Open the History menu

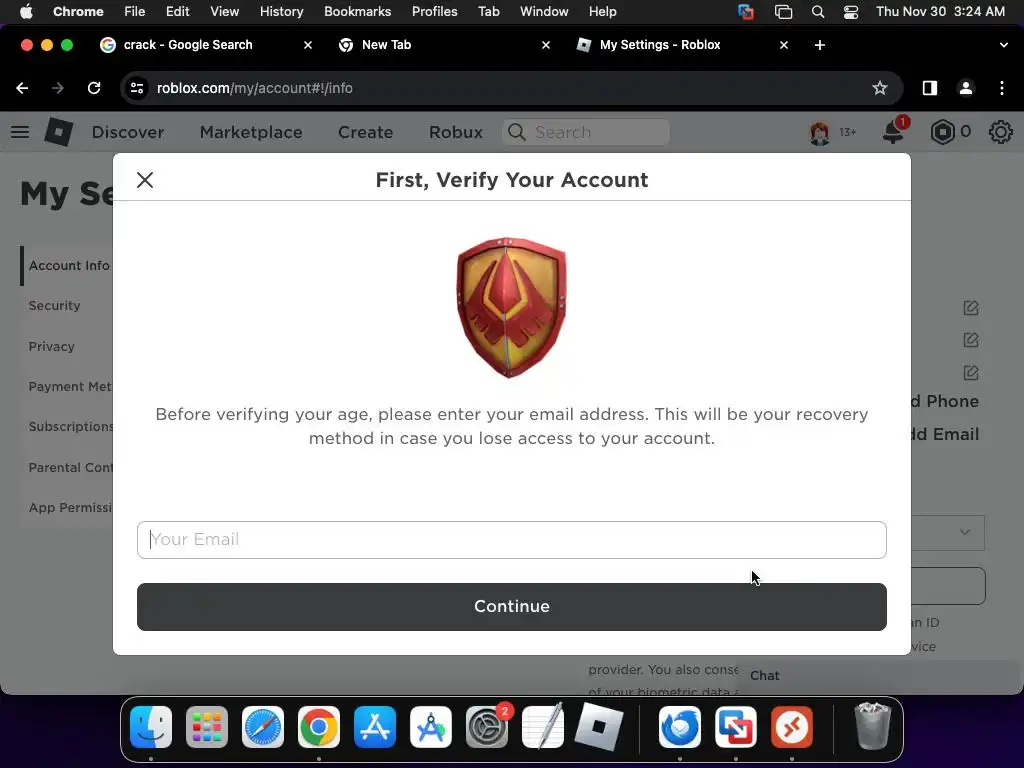[x=281, y=11]
